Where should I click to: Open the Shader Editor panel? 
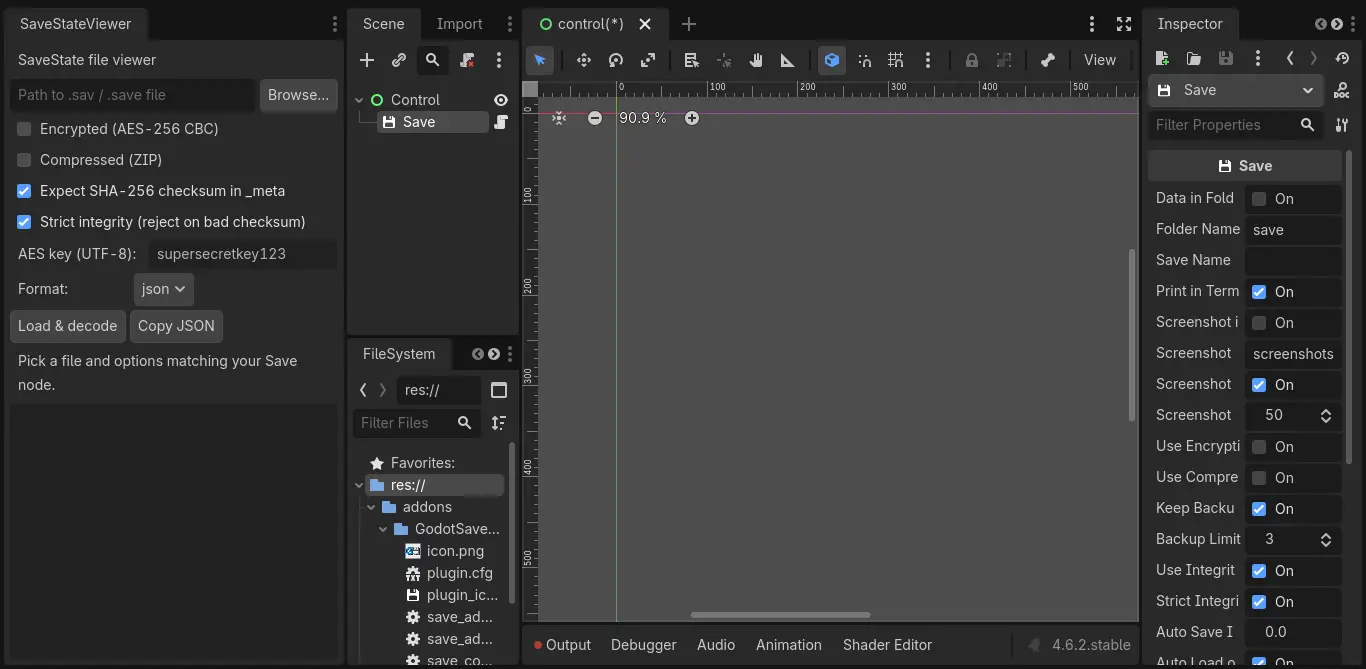[x=887, y=645]
